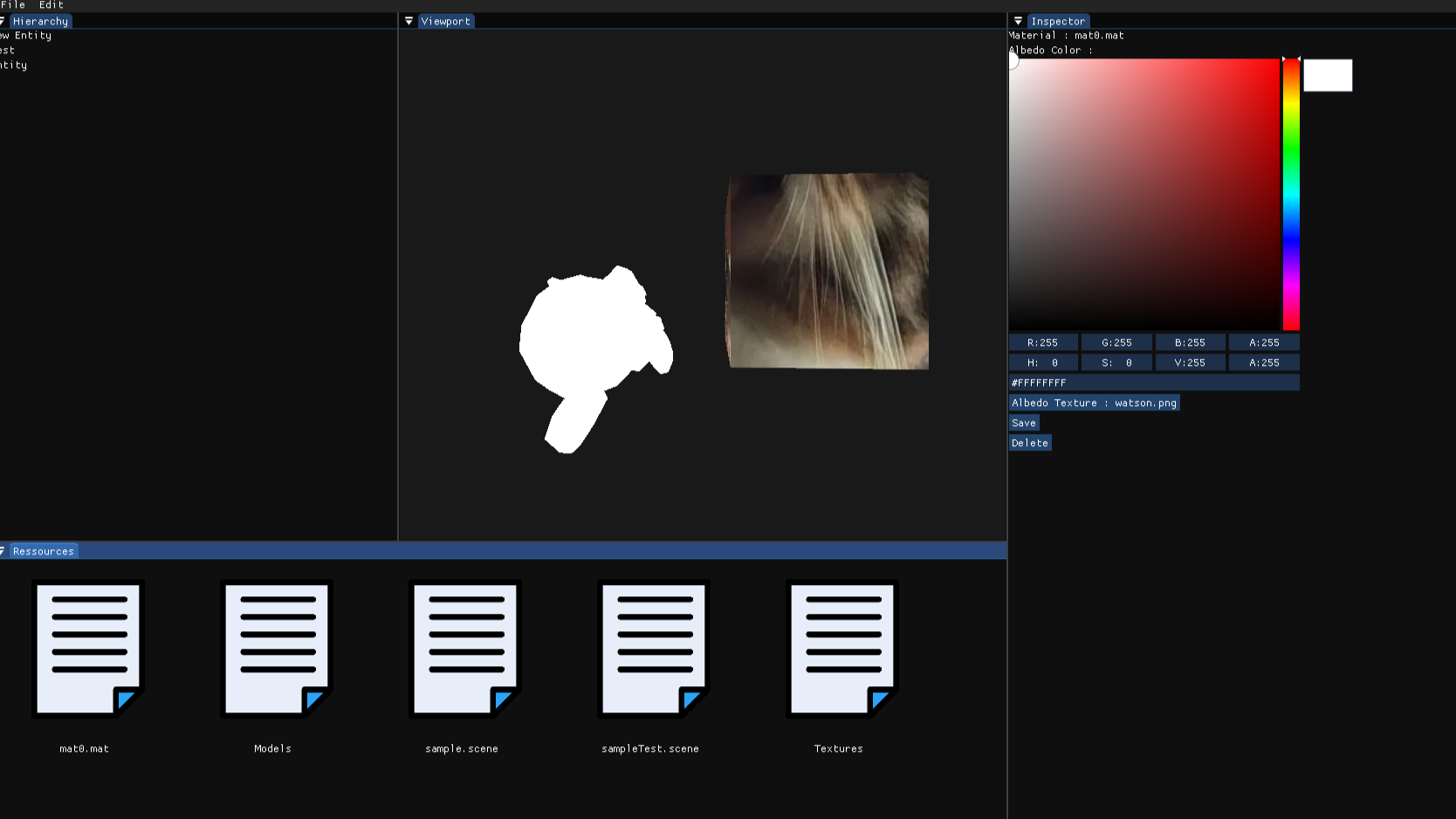Open the File menu
The width and height of the screenshot is (1456, 819).
click(13, 5)
